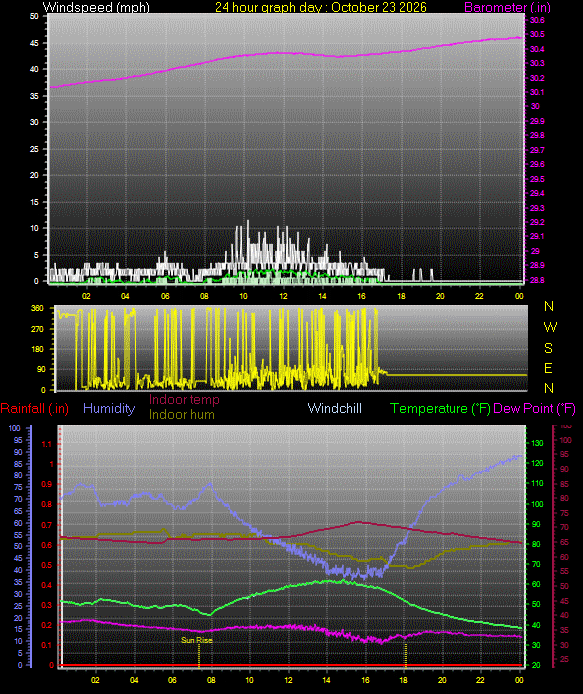Click the '50' tick on windspeed axis

click(34, 16)
